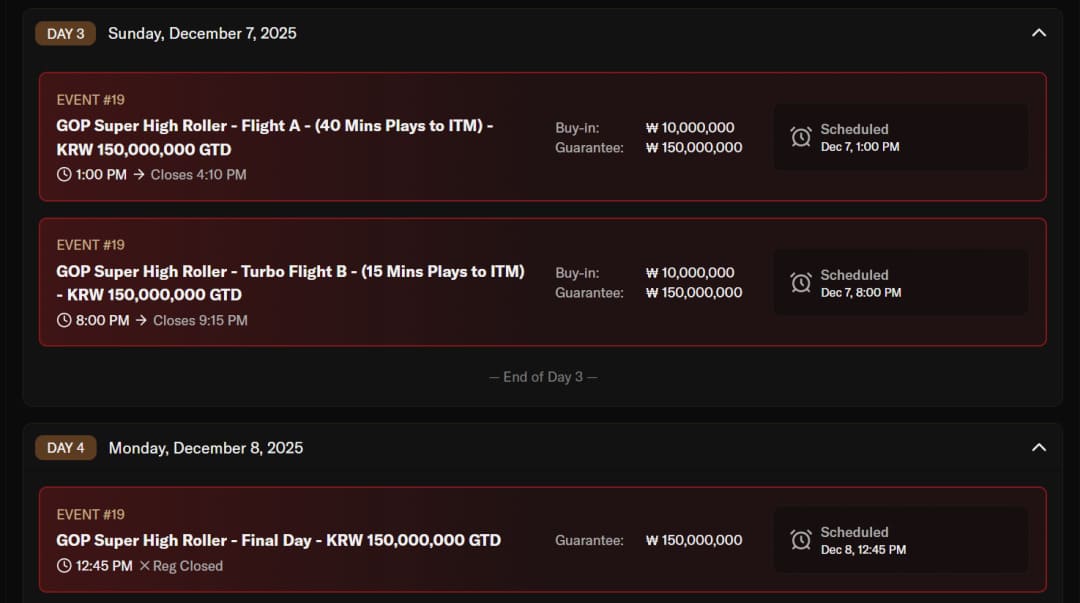Click the Monday, December 8, 2025 header
1080x603 pixels.
(x=206, y=448)
